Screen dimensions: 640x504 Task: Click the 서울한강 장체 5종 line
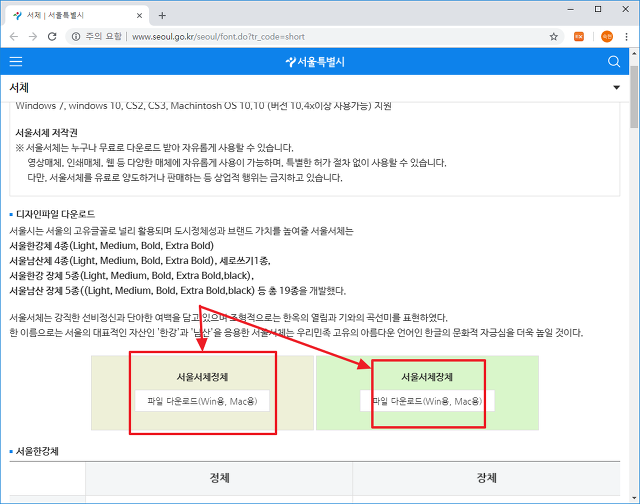[x=131, y=276]
